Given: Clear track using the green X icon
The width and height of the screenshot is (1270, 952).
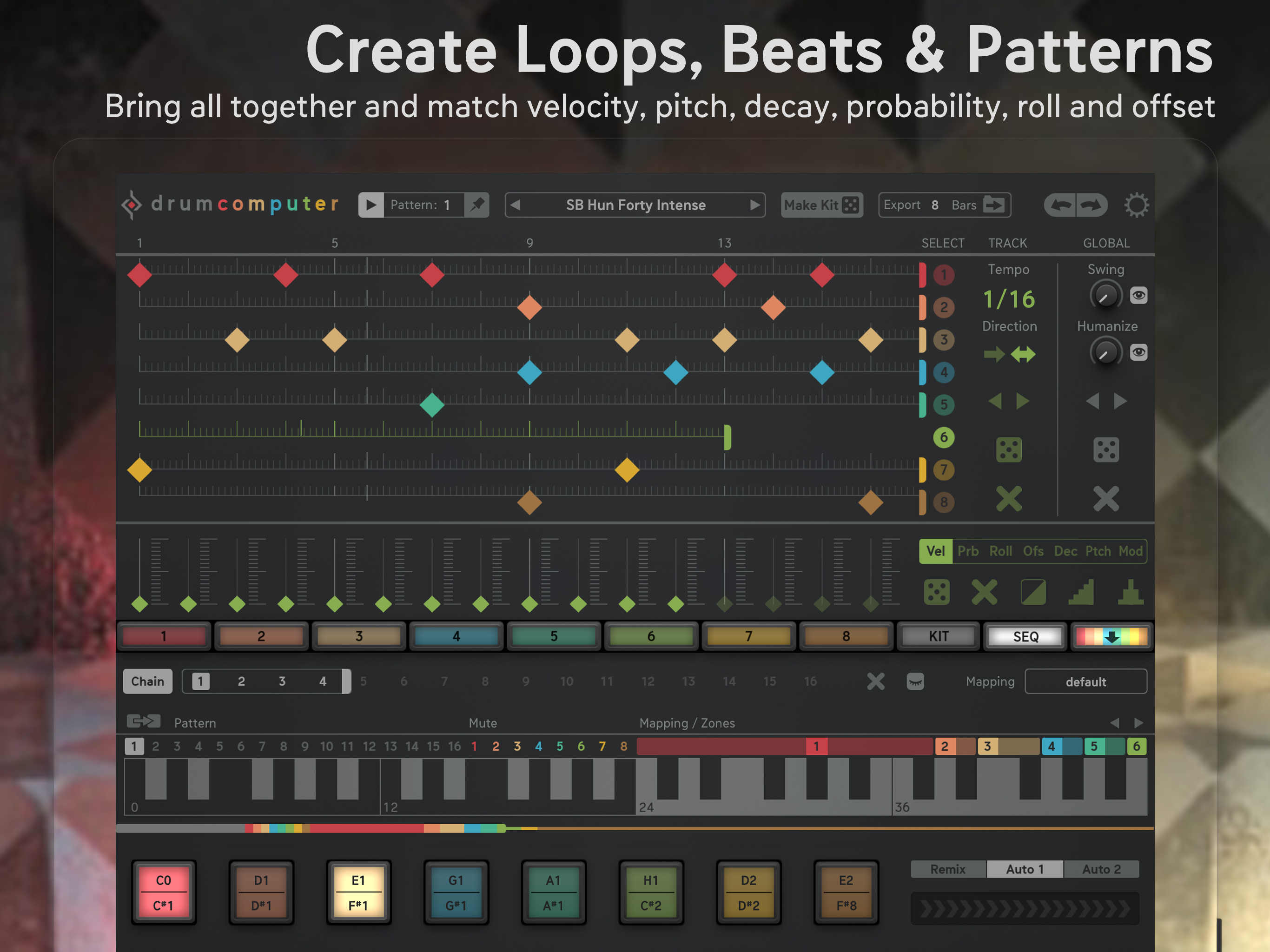Looking at the screenshot, I should click(1009, 498).
